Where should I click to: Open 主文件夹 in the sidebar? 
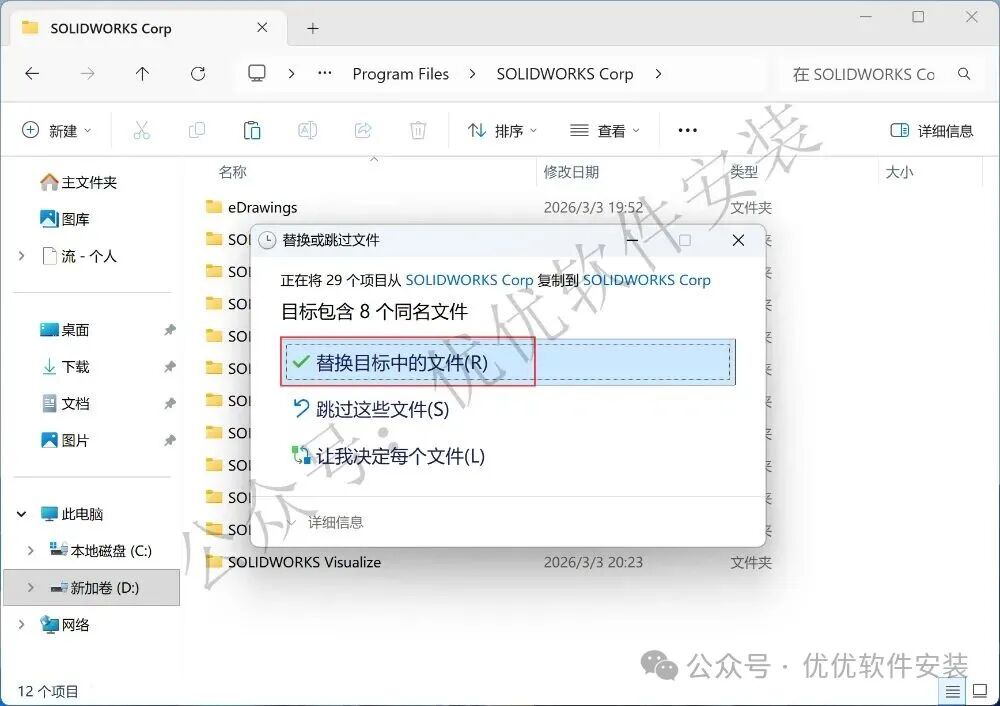click(x=78, y=182)
